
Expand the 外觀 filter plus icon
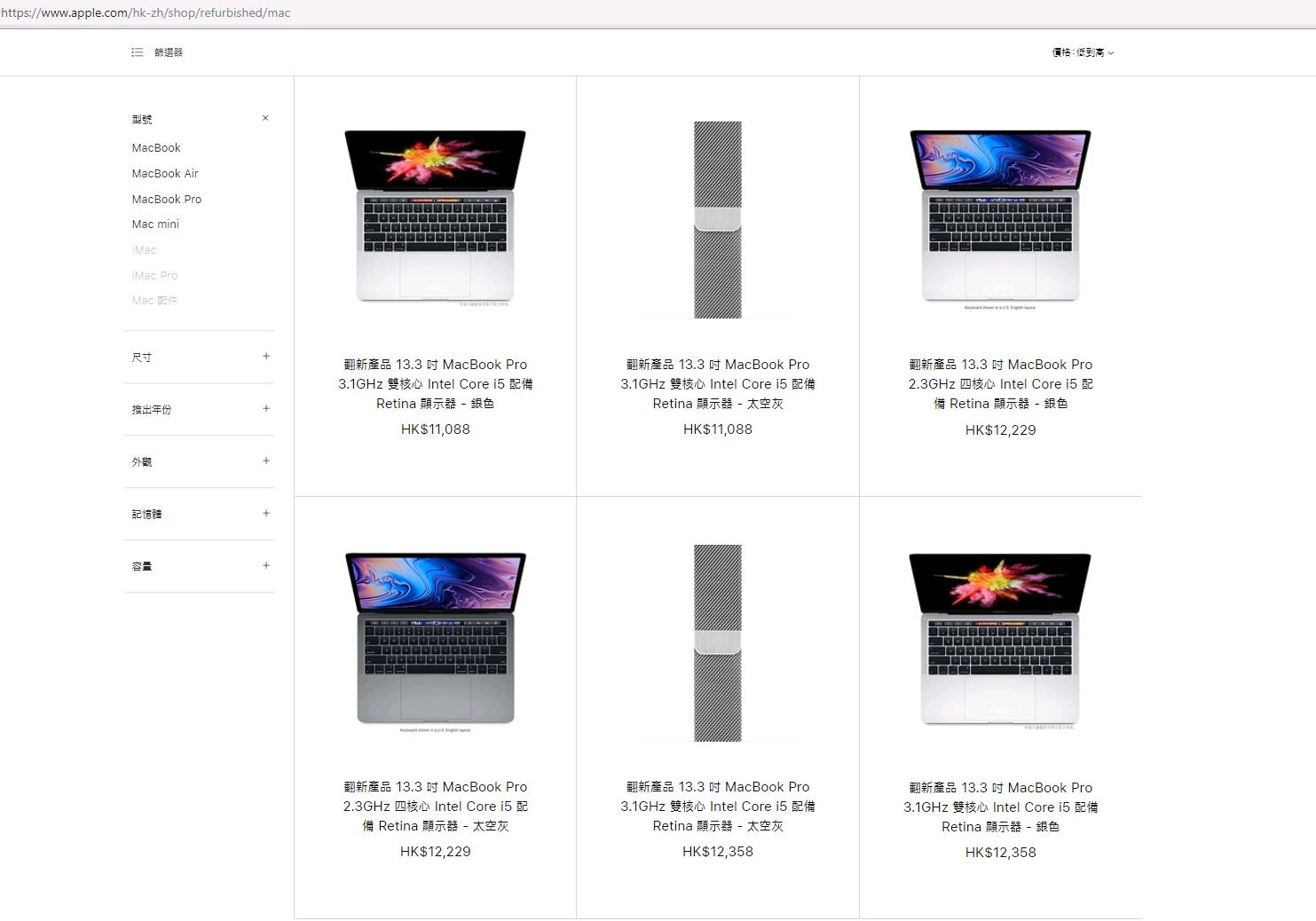click(x=266, y=460)
